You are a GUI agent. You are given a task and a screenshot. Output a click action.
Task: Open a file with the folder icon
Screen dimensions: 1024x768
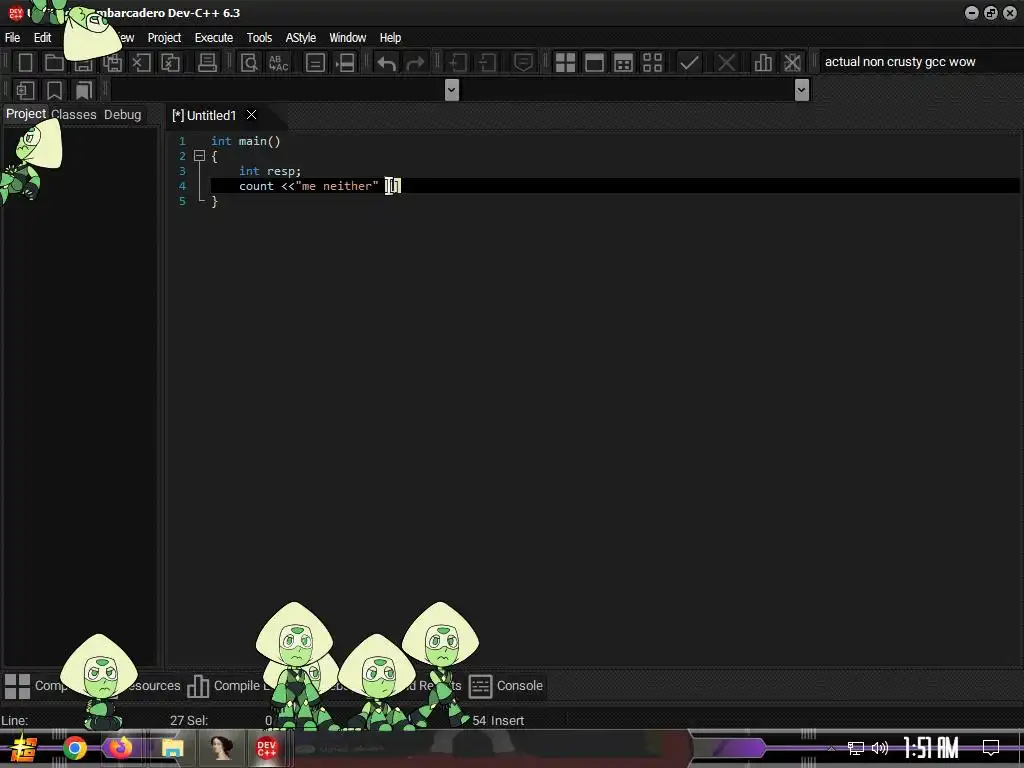(54, 63)
